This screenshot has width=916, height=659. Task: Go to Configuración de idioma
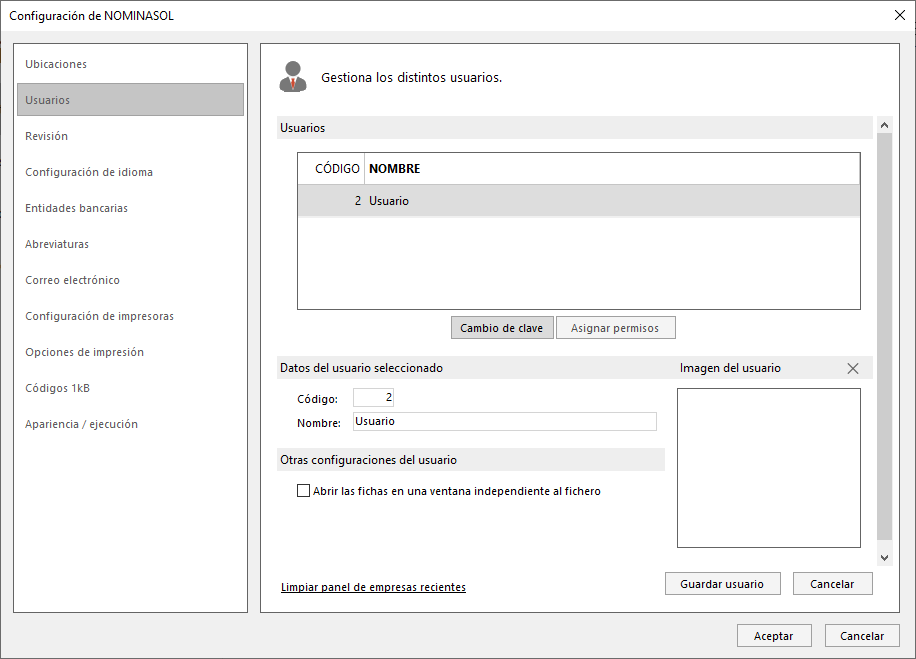click(x=89, y=172)
